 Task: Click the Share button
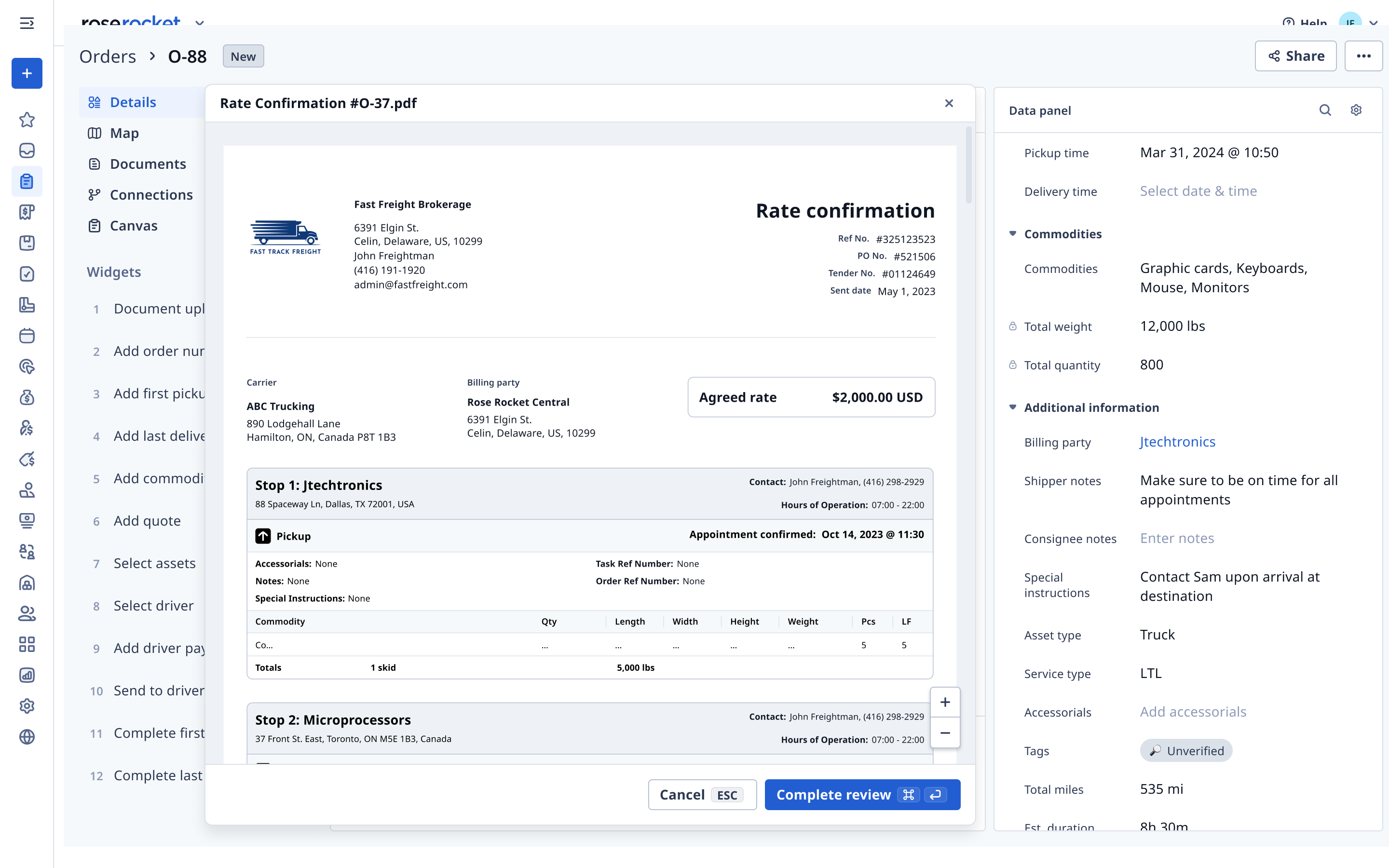coord(1295,55)
